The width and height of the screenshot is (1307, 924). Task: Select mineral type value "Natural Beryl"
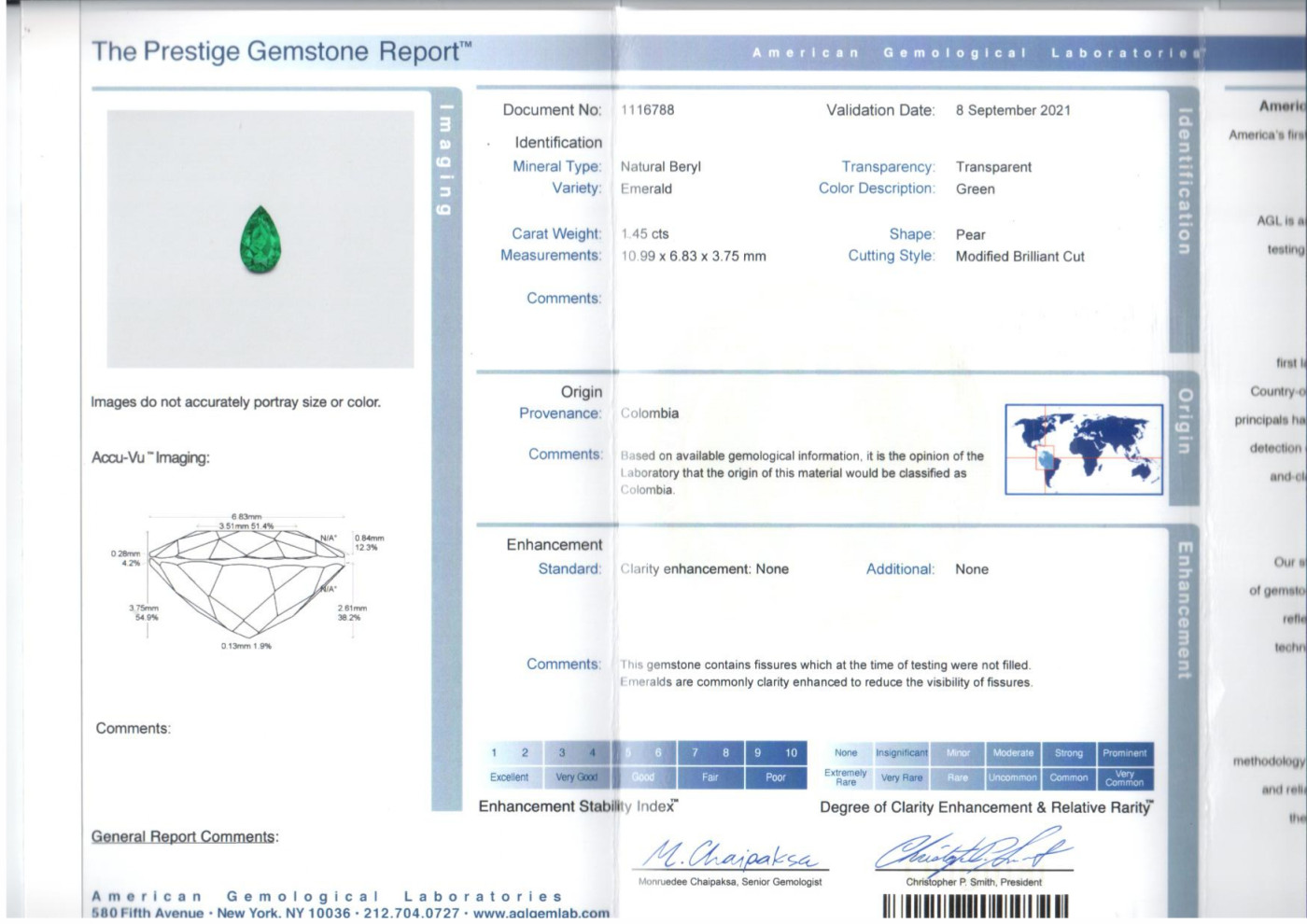(x=661, y=167)
